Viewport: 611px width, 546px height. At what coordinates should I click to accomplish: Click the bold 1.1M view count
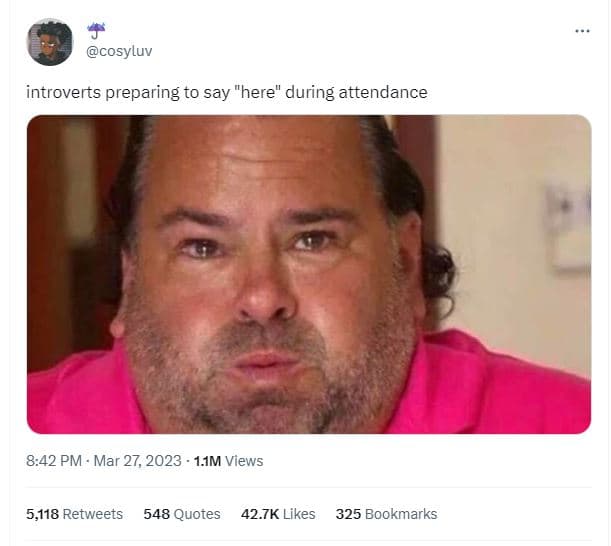207,461
